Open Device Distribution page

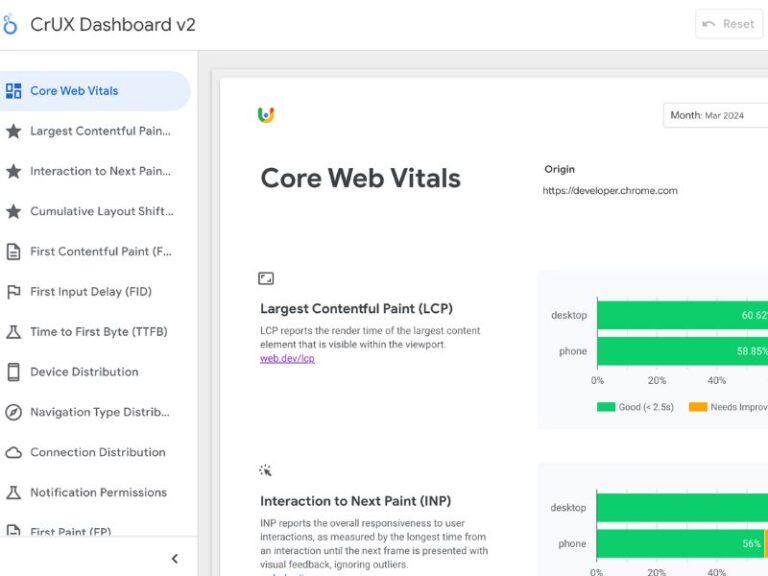95,372
